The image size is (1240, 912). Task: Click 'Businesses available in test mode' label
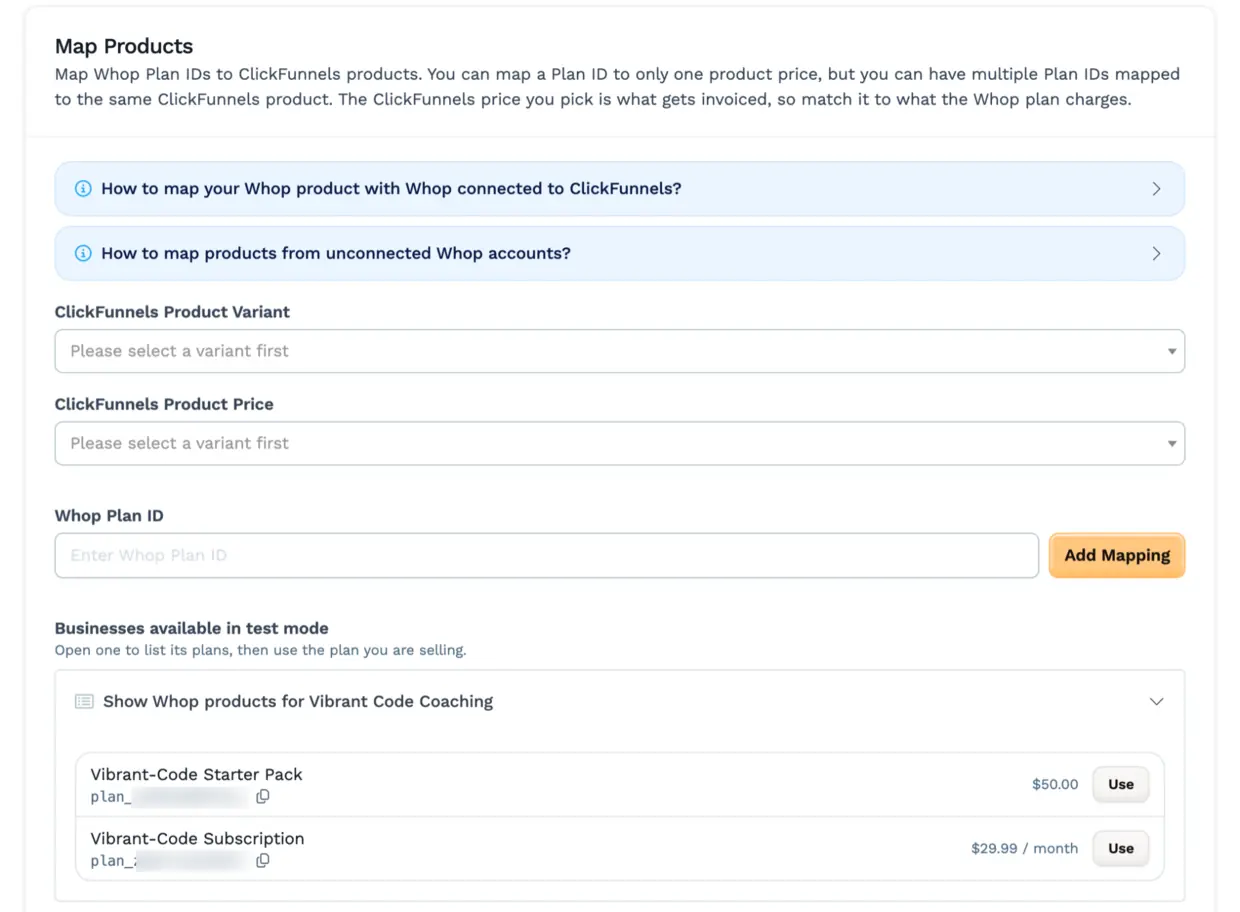[x=192, y=628]
